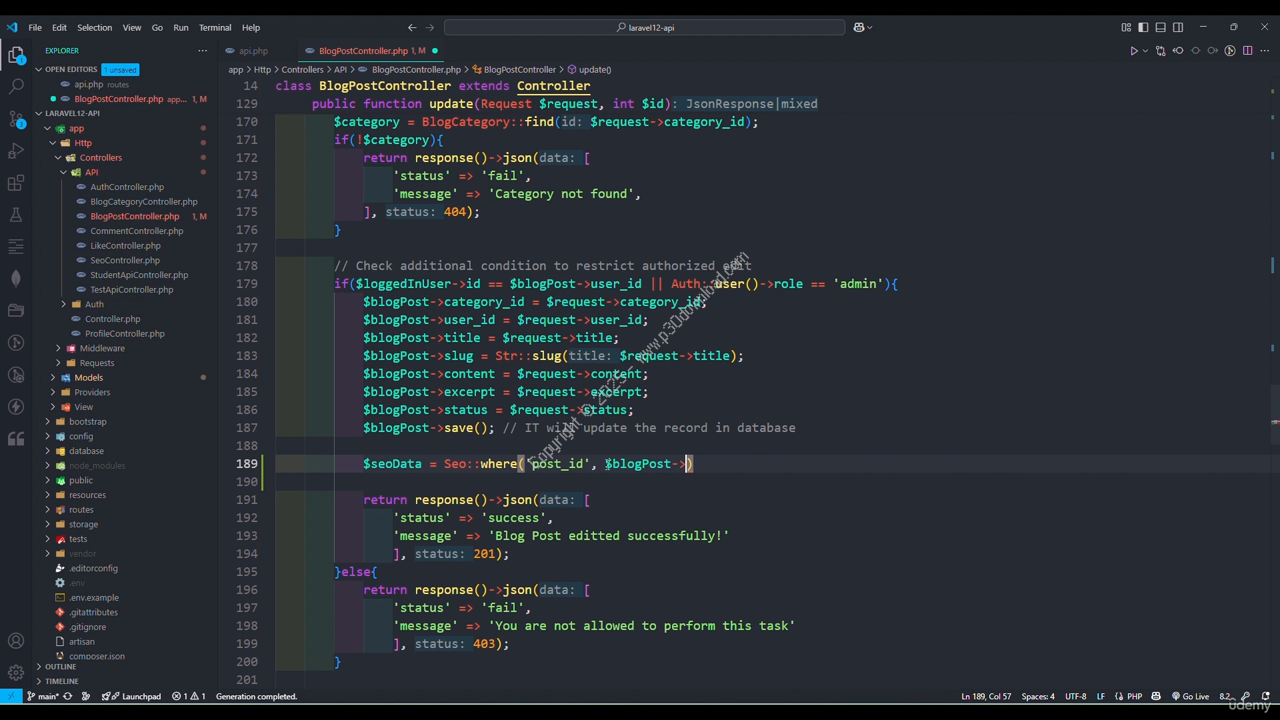Open the Run Code dropdown arrow
The width and height of the screenshot is (1280, 720).
pyautogui.click(x=1145, y=51)
